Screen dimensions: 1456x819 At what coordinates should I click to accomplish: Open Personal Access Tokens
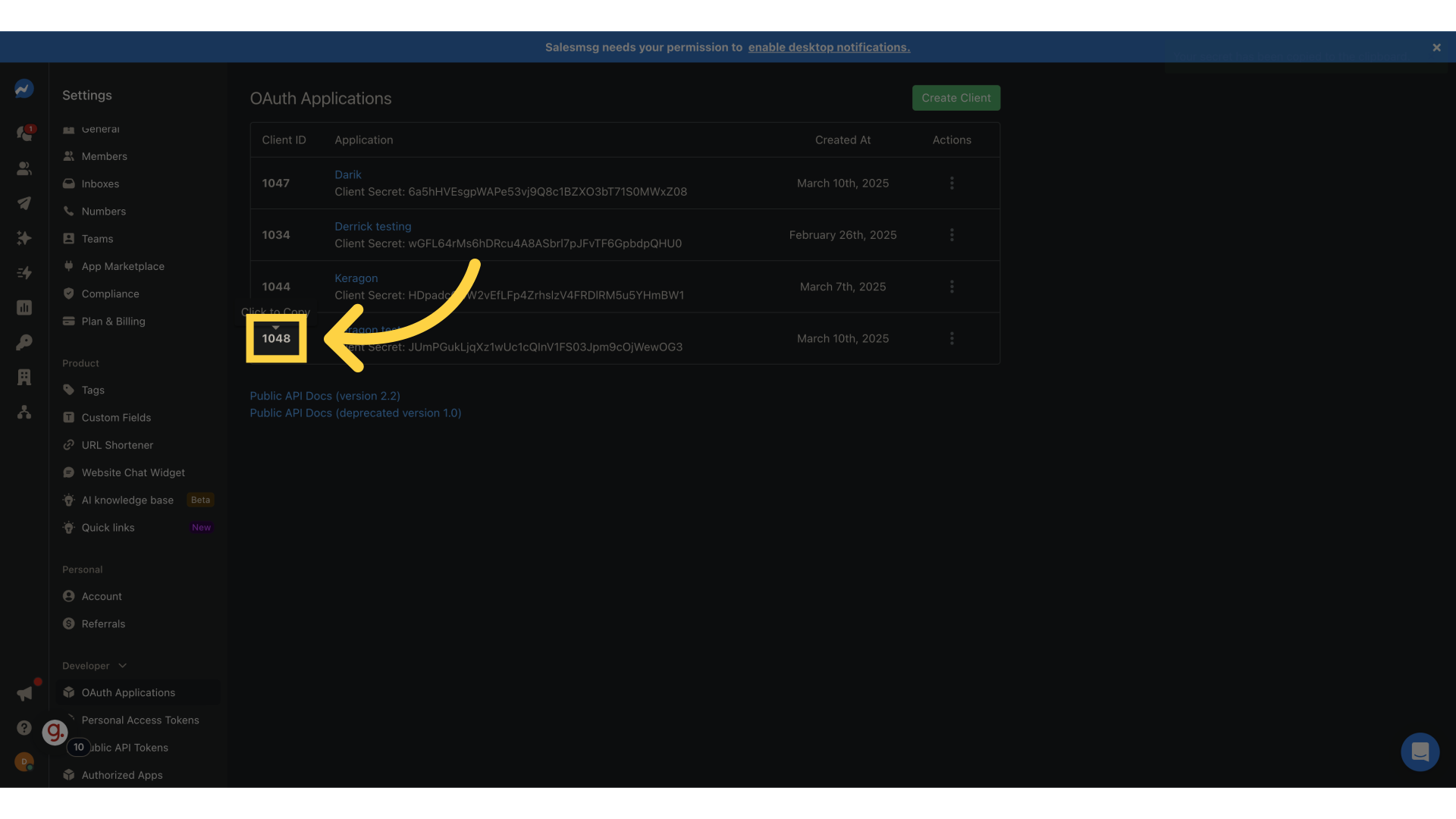tap(140, 720)
